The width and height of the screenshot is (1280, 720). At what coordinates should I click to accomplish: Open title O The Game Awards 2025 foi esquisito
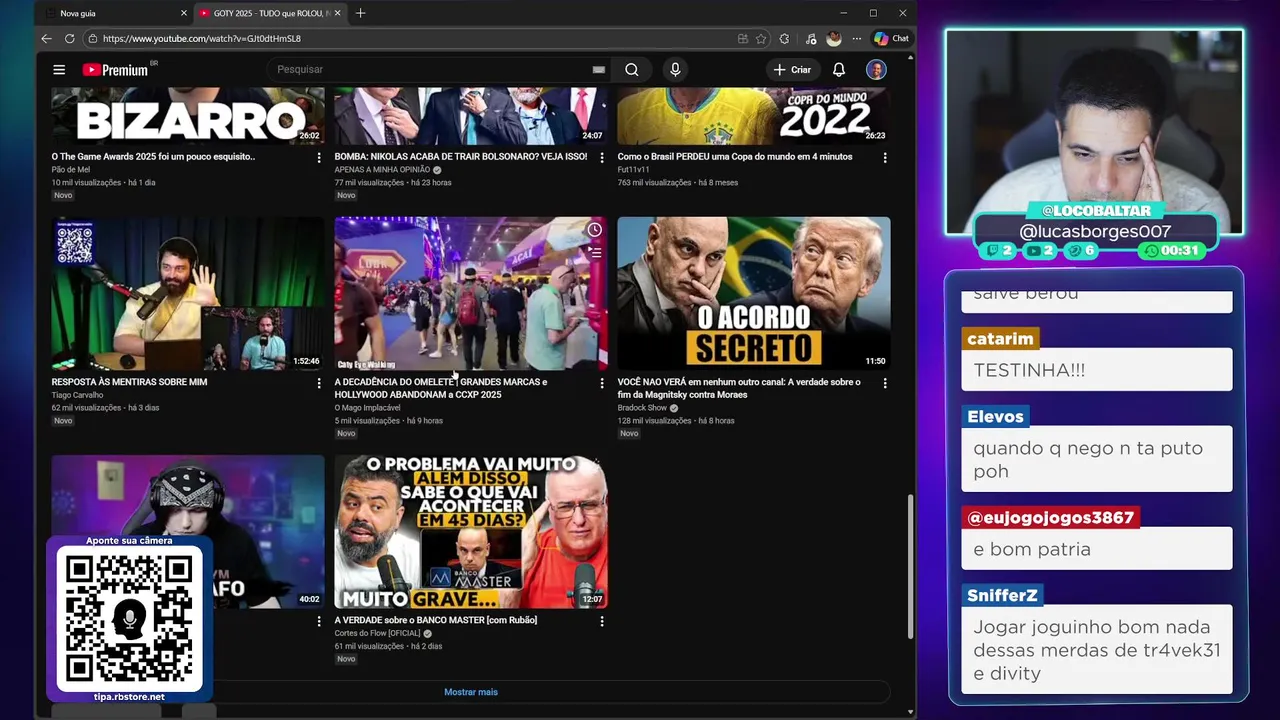tap(153, 157)
